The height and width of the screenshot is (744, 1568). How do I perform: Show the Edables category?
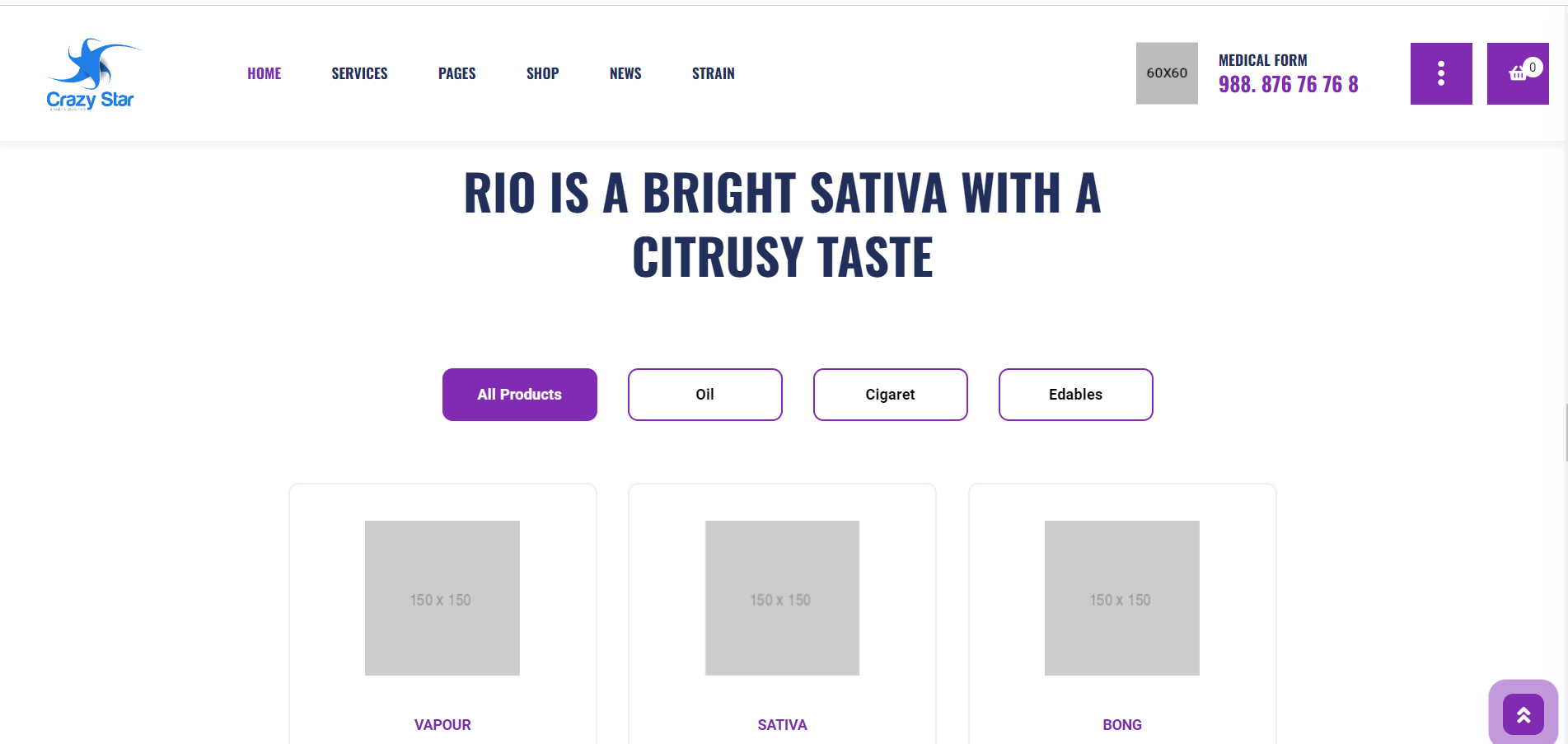click(x=1076, y=395)
